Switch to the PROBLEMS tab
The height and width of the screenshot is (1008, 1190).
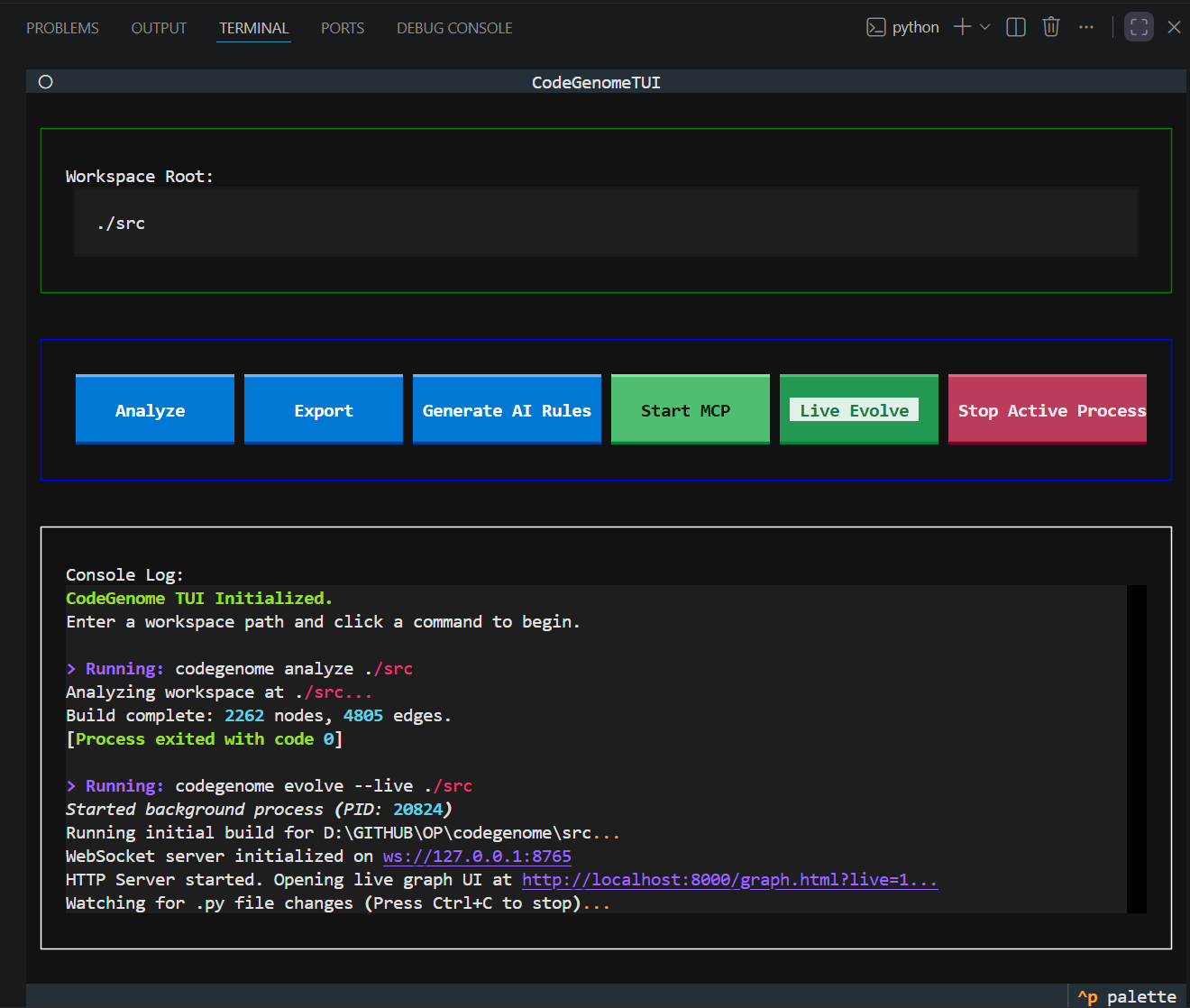coord(62,28)
